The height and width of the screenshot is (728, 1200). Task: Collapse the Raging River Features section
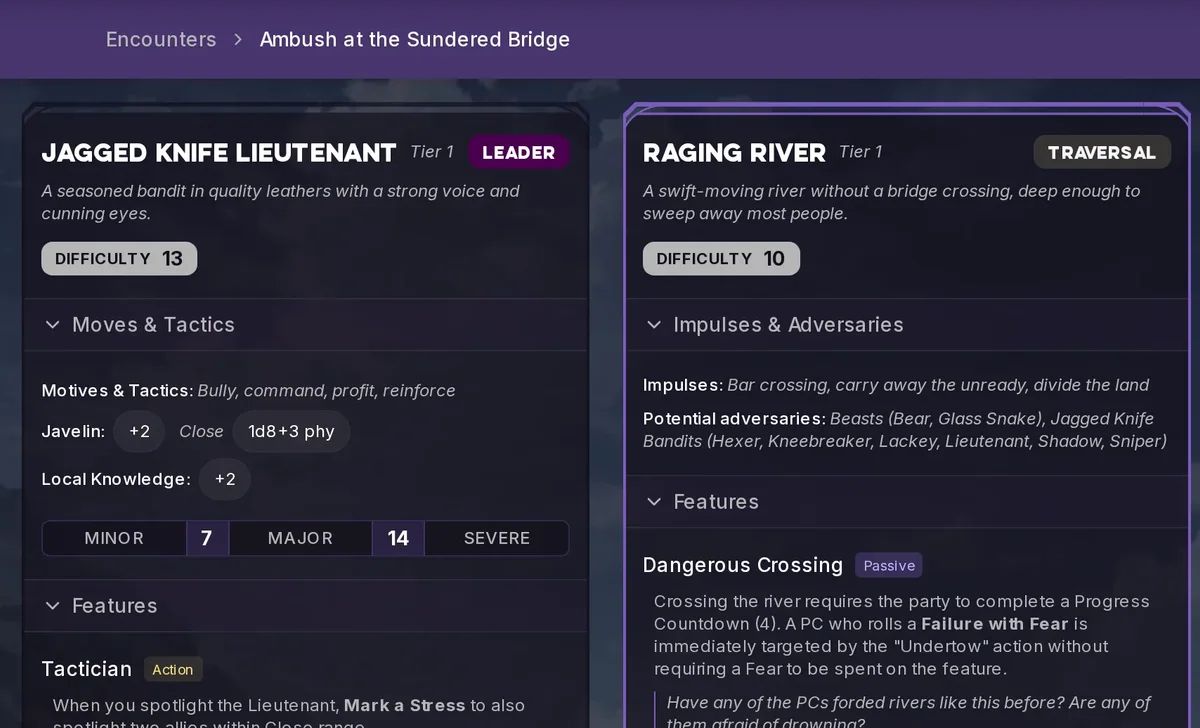coord(905,501)
